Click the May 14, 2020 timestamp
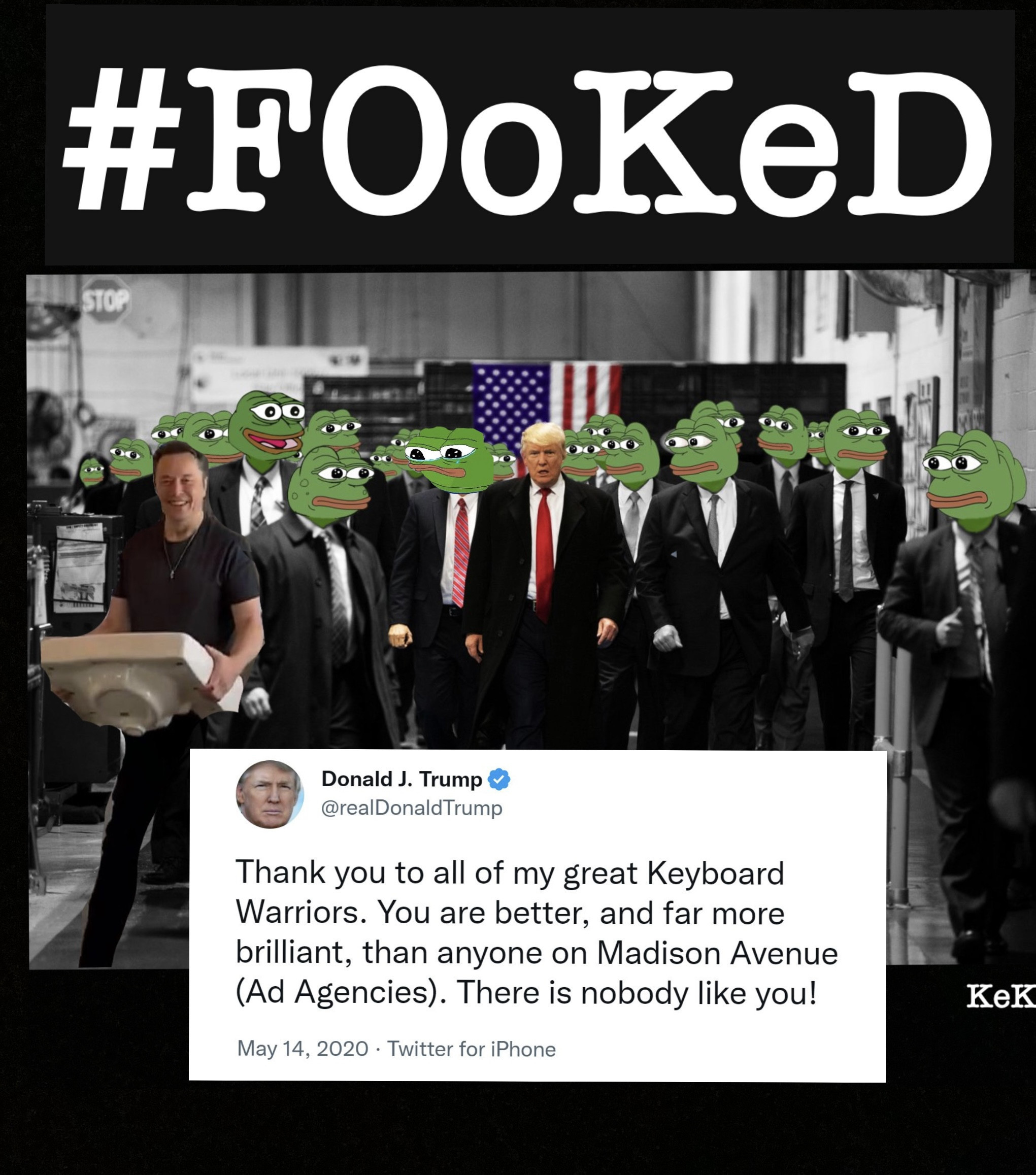 tap(303, 1049)
